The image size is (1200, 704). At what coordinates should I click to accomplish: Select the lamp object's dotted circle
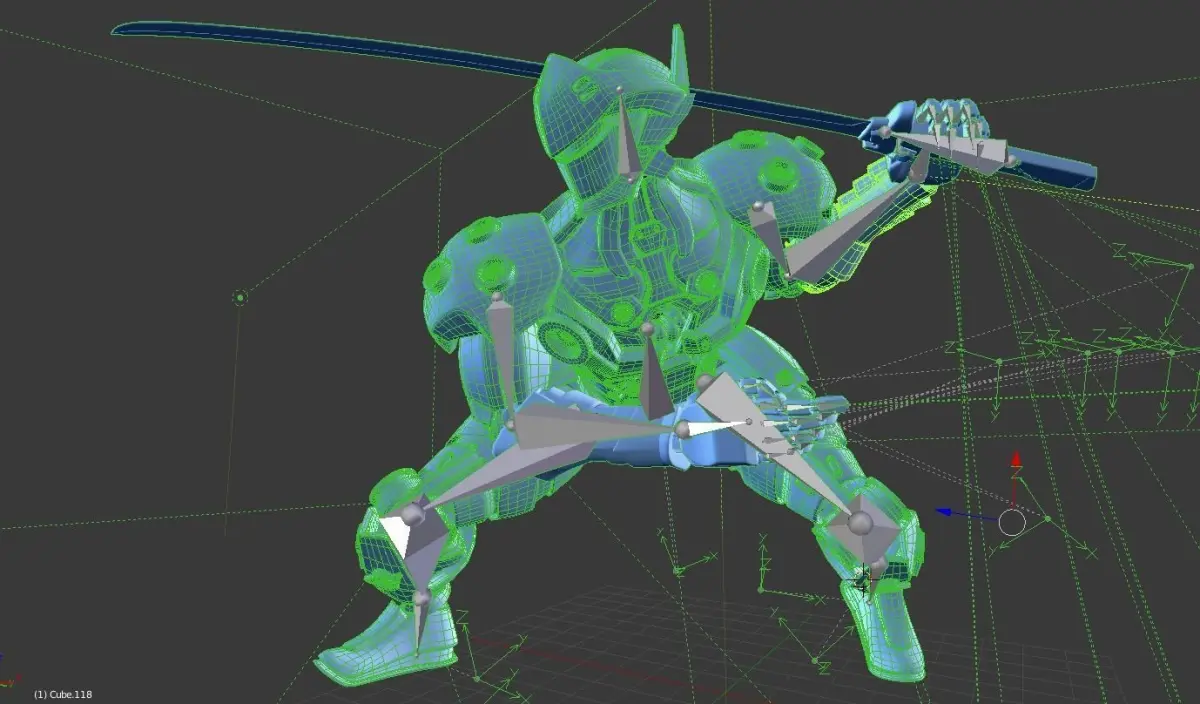240,297
